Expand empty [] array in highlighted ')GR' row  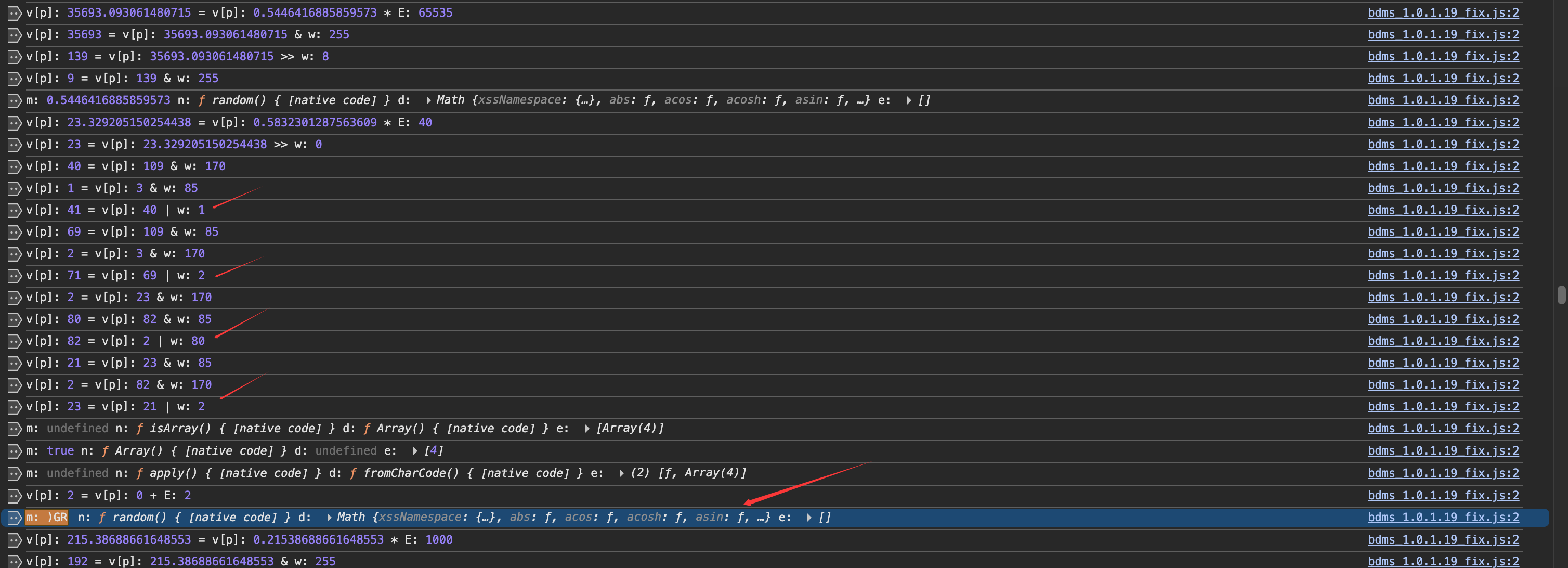(x=809, y=518)
